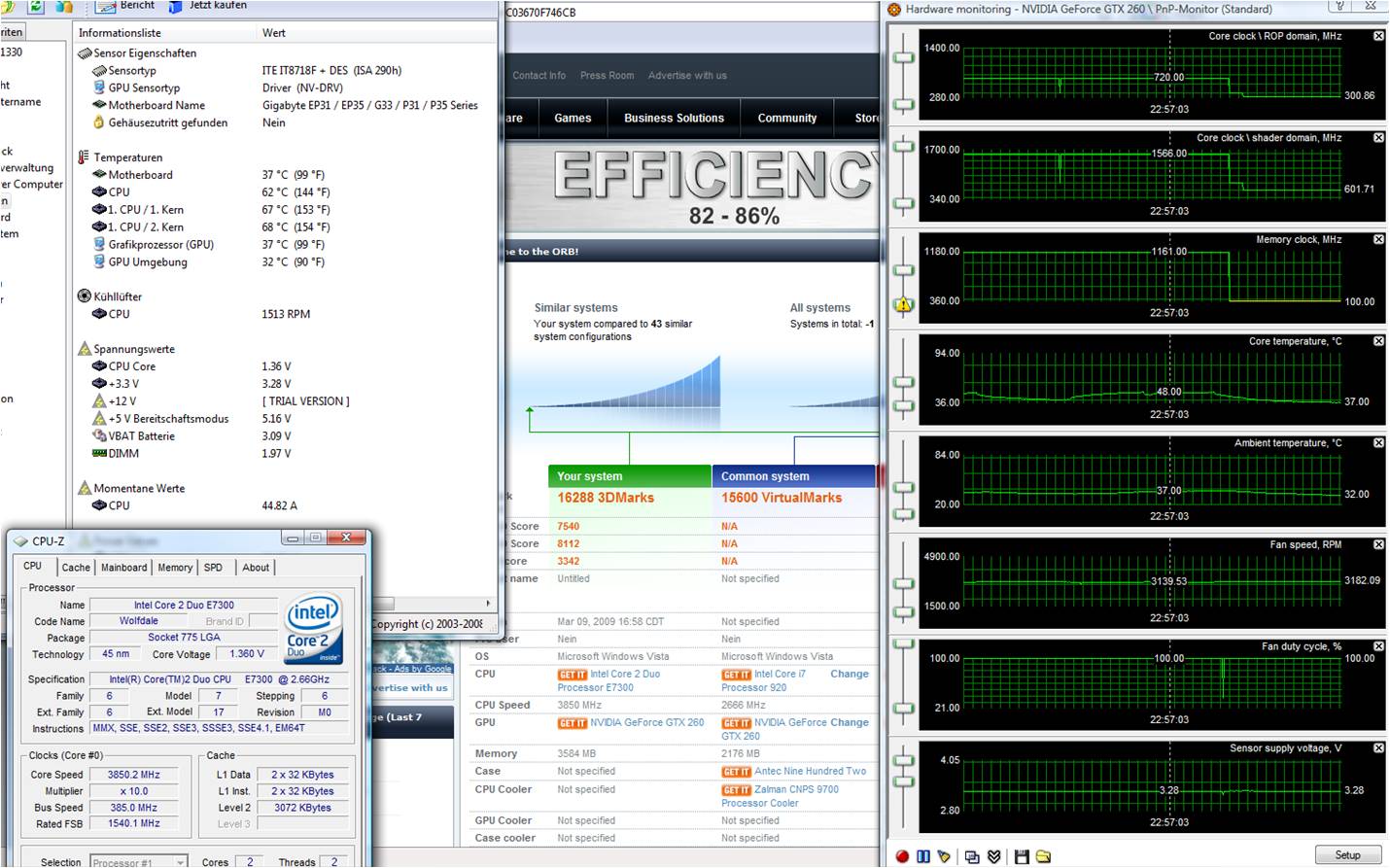The image size is (1390, 868).
Task: Open the Processor #1 Selection dropdown in CPU-Z
Action: click(139, 862)
